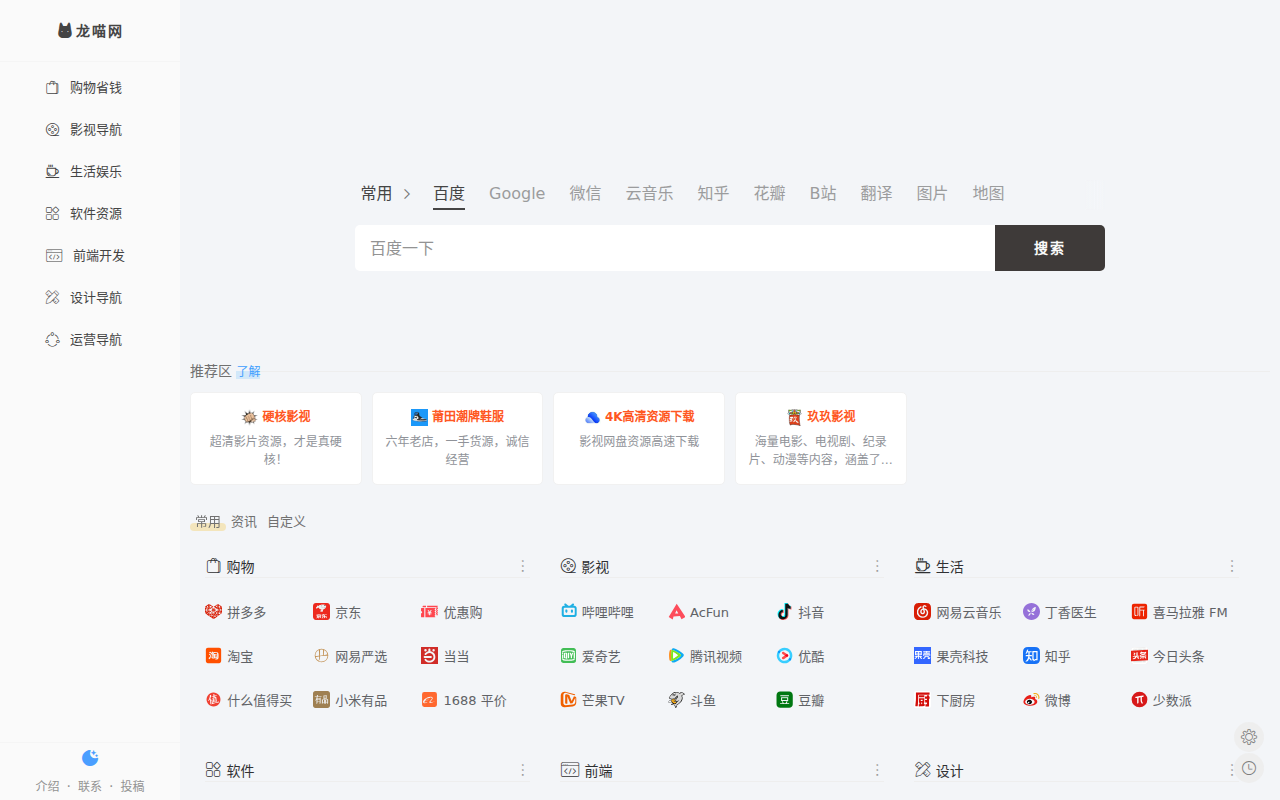Screen dimensions: 1280x800
Task: Open the 软件 section options menu
Action: [x=522, y=770]
